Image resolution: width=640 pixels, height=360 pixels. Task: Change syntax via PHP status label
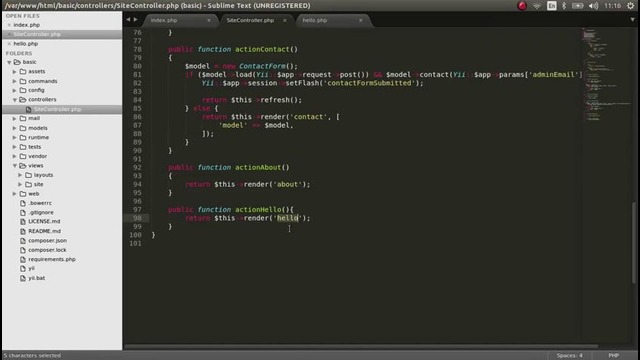click(x=613, y=356)
